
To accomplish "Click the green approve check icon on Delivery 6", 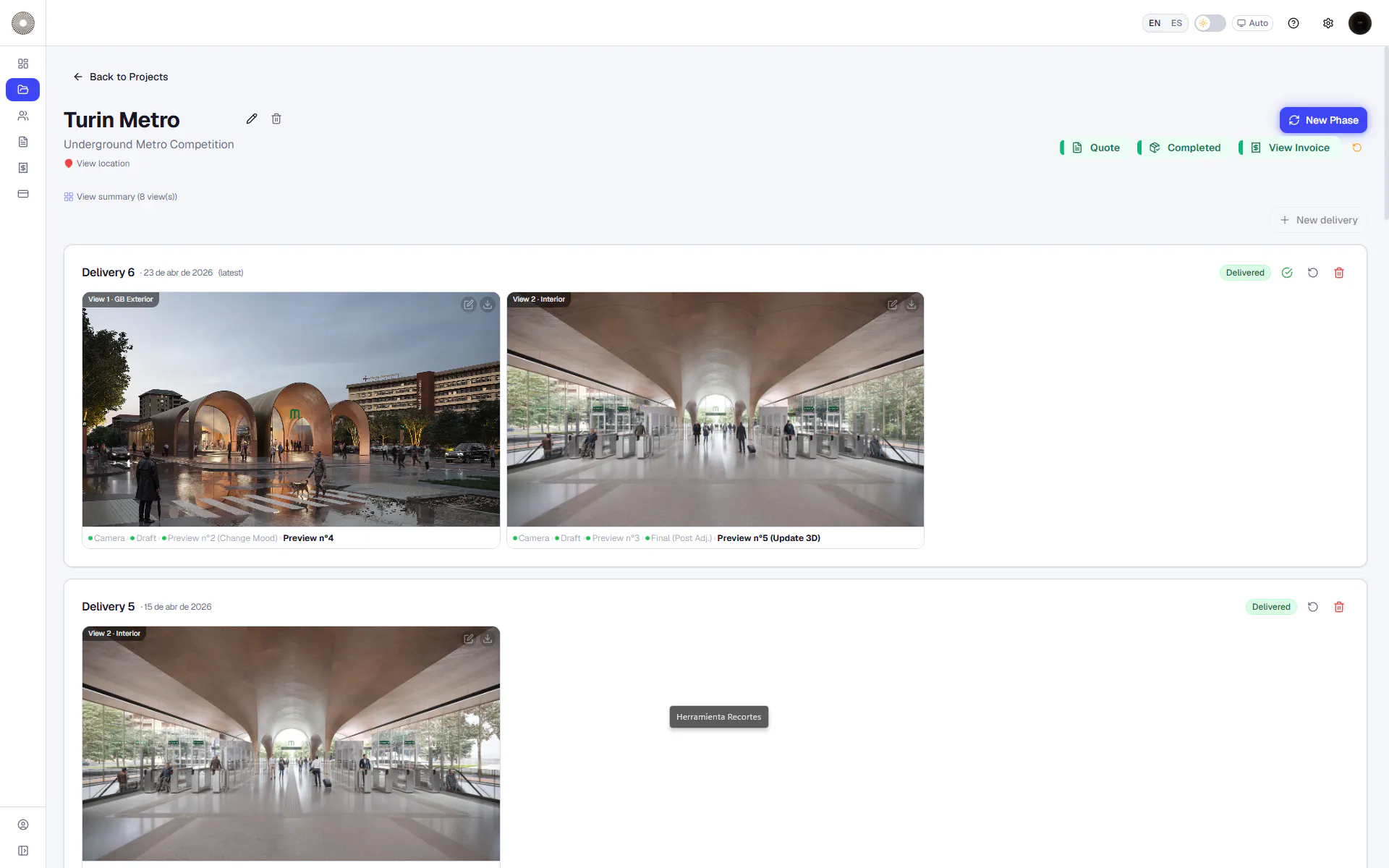I will point(1287,273).
